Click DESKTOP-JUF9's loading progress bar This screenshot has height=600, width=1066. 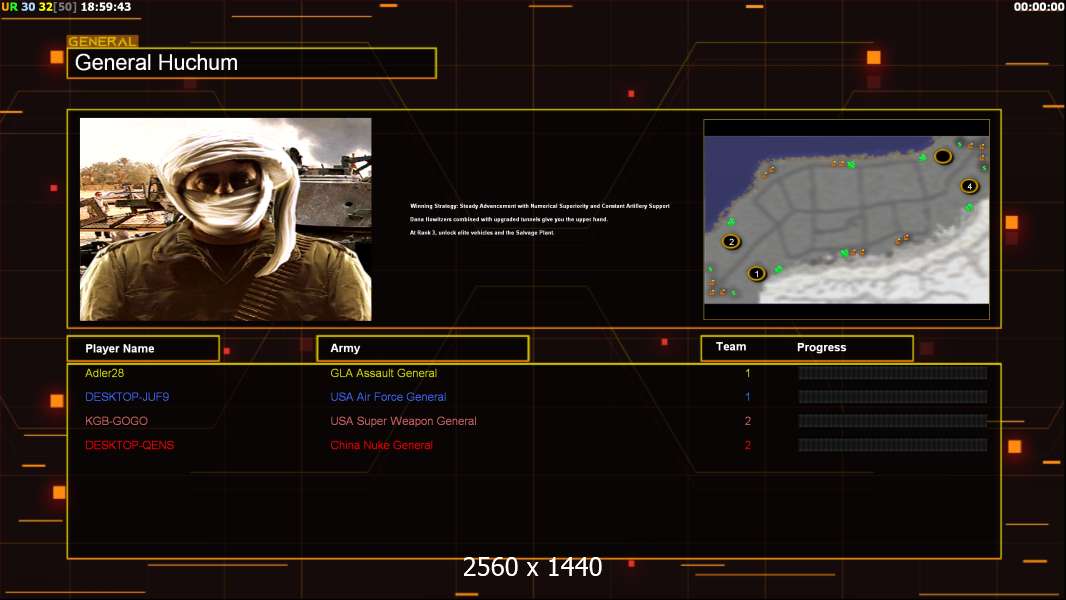[x=893, y=397]
